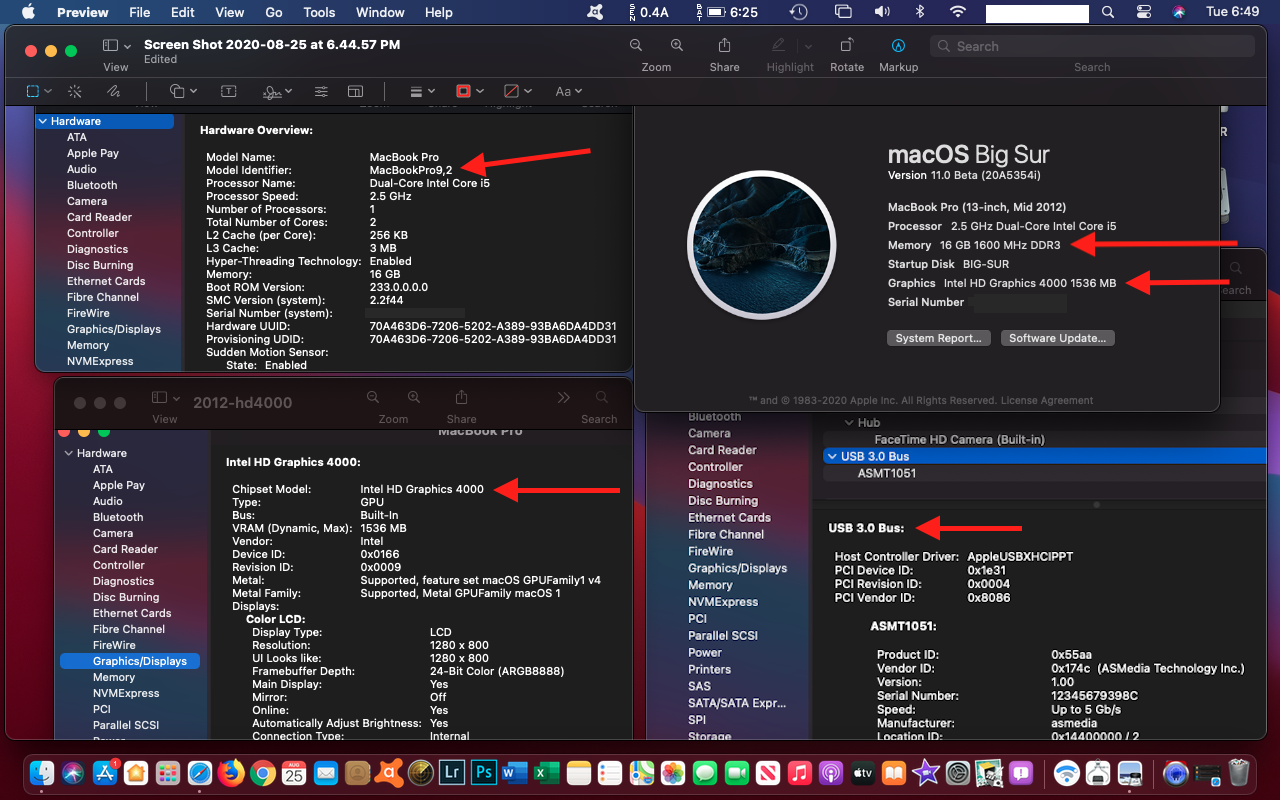Select NVMExpress in the 2012-hd4000 sidebar
This screenshot has width=1280, height=800.
(126, 693)
